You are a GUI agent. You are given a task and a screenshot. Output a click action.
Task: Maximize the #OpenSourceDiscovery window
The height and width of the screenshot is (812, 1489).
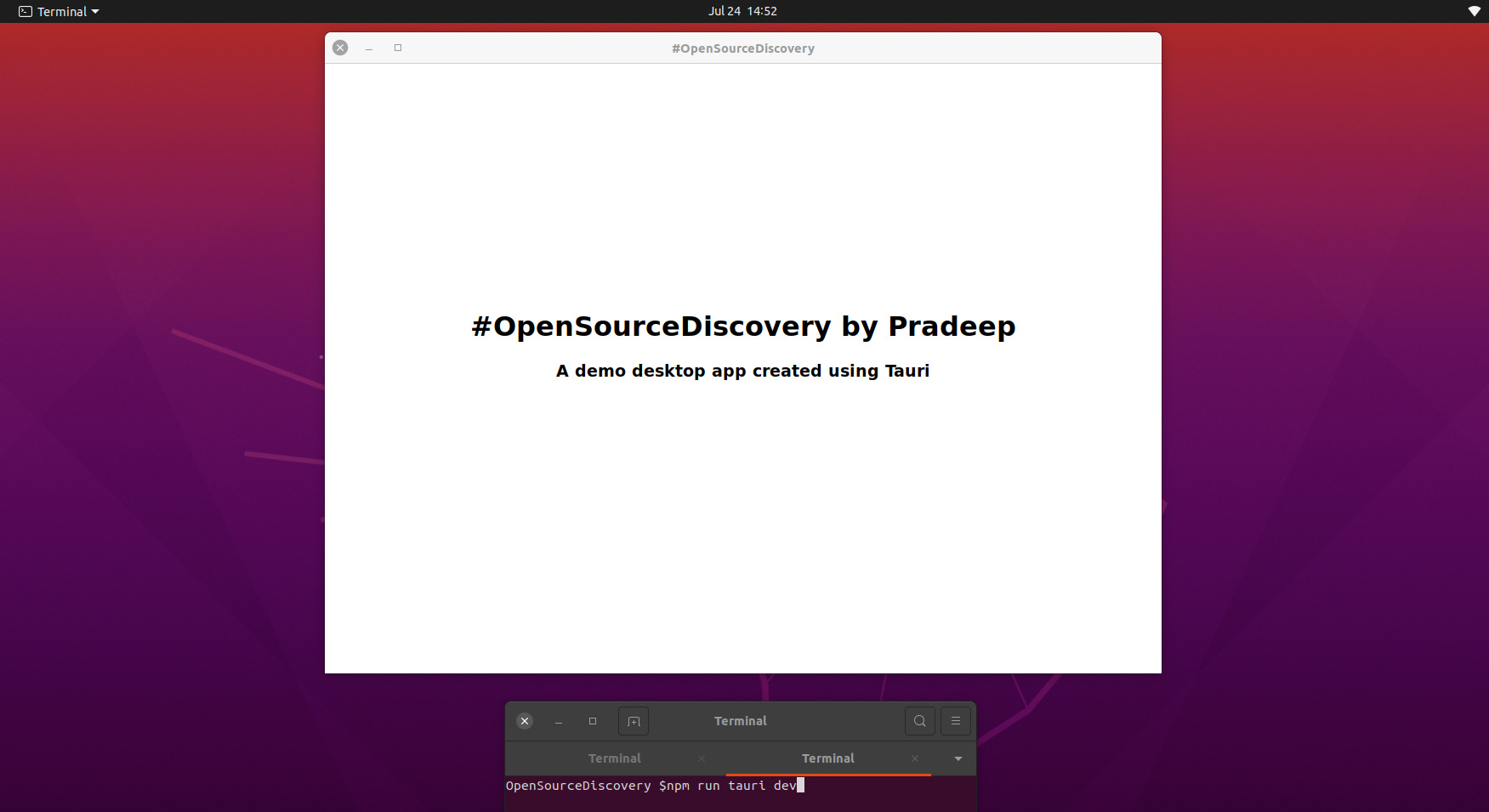(398, 48)
